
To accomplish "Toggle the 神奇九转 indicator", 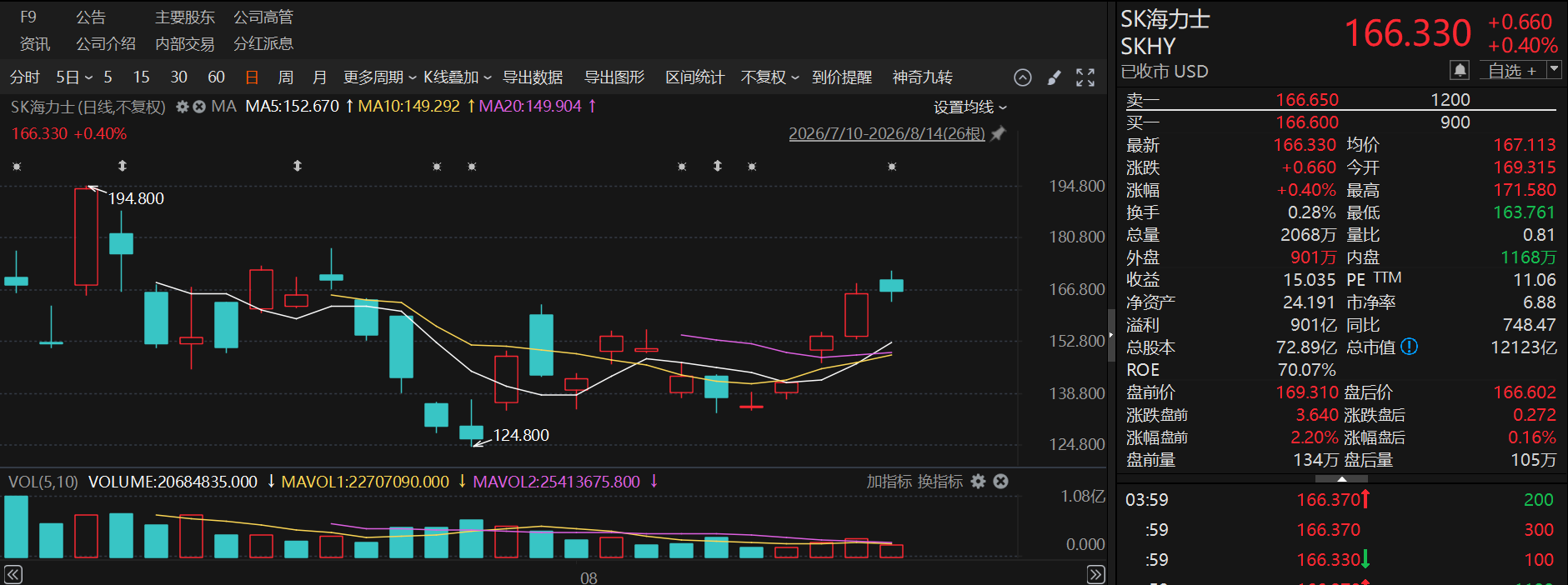I will click(923, 77).
